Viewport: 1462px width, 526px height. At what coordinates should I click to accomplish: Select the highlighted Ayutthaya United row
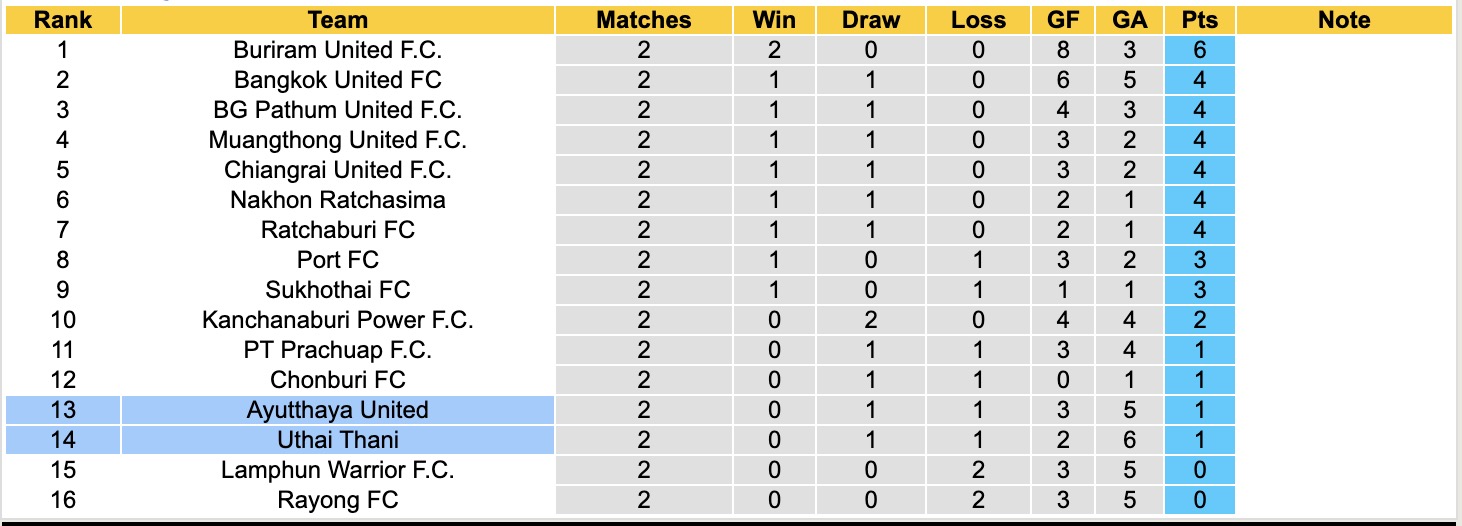point(338,410)
